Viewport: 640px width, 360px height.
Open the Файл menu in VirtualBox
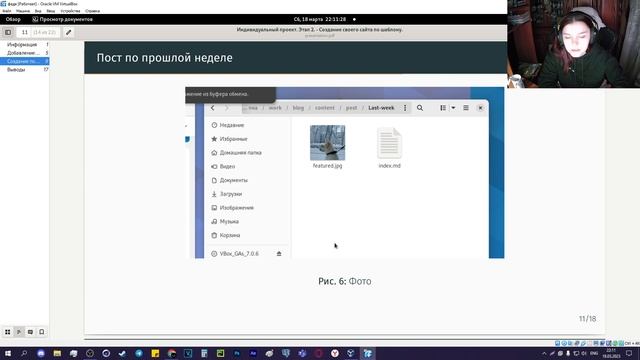coord(7,11)
